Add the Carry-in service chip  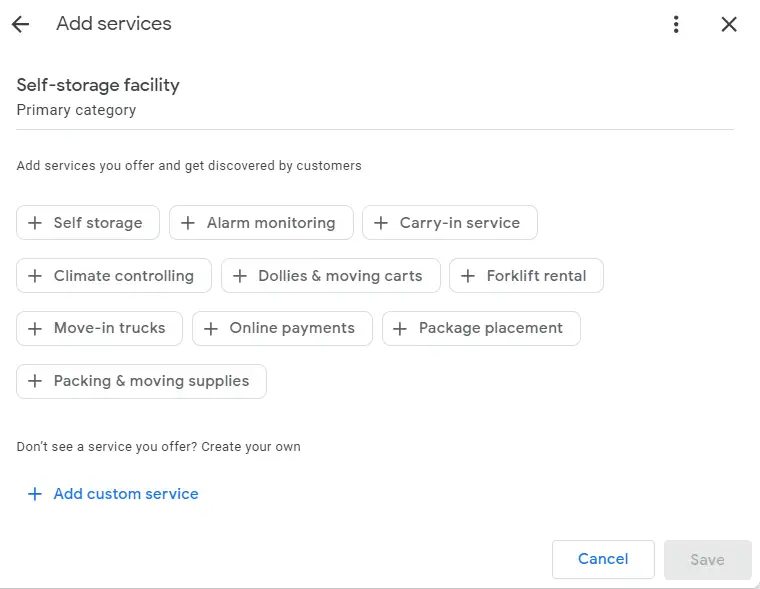tap(450, 223)
